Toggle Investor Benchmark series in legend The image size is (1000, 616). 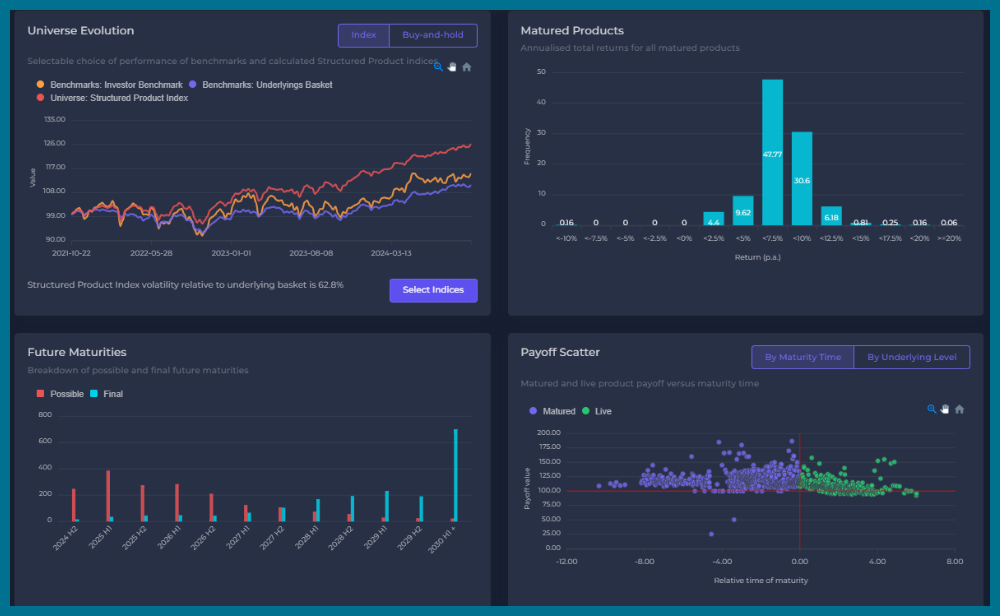tap(110, 85)
